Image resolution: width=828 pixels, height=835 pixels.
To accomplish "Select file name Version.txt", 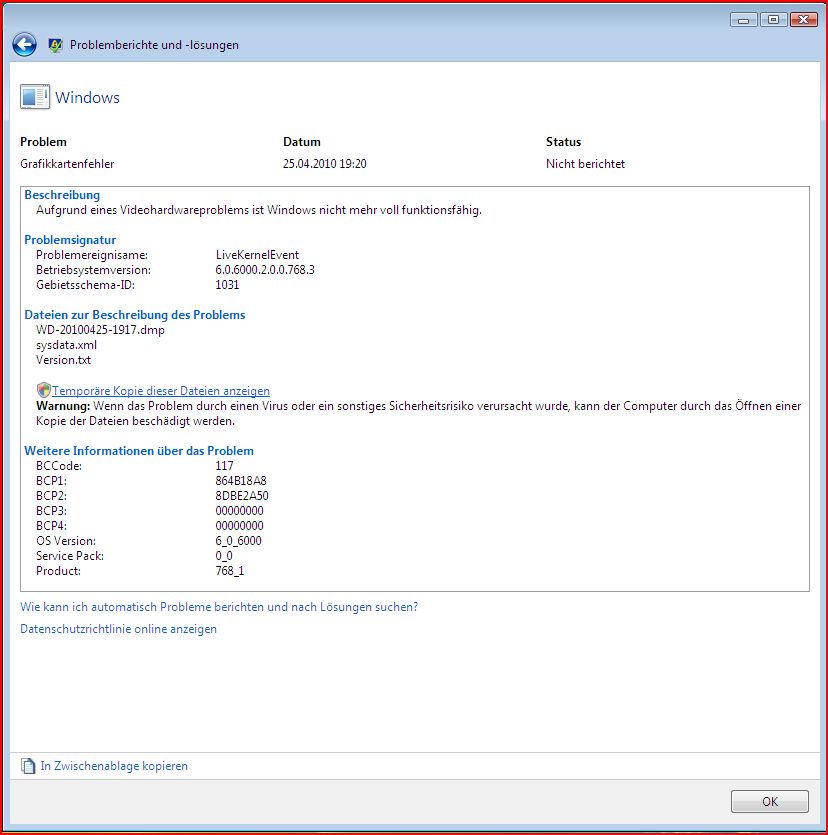I will coord(63,360).
